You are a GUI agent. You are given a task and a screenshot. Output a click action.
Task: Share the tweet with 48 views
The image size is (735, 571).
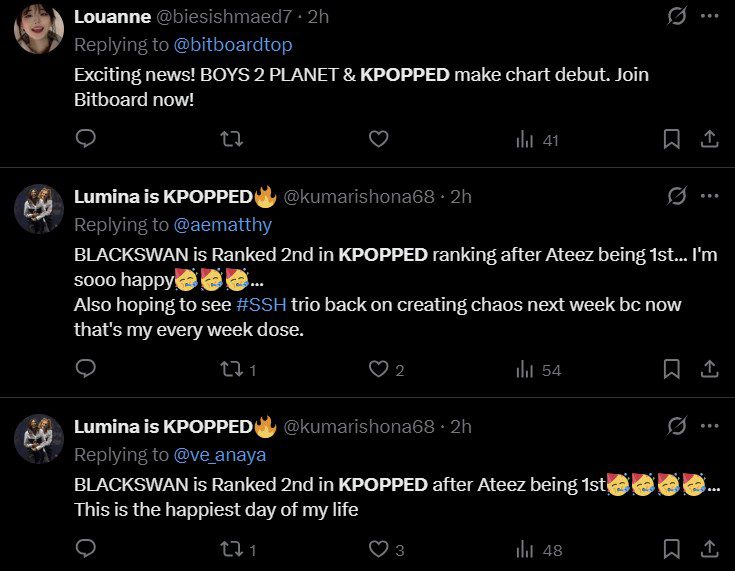pos(709,549)
